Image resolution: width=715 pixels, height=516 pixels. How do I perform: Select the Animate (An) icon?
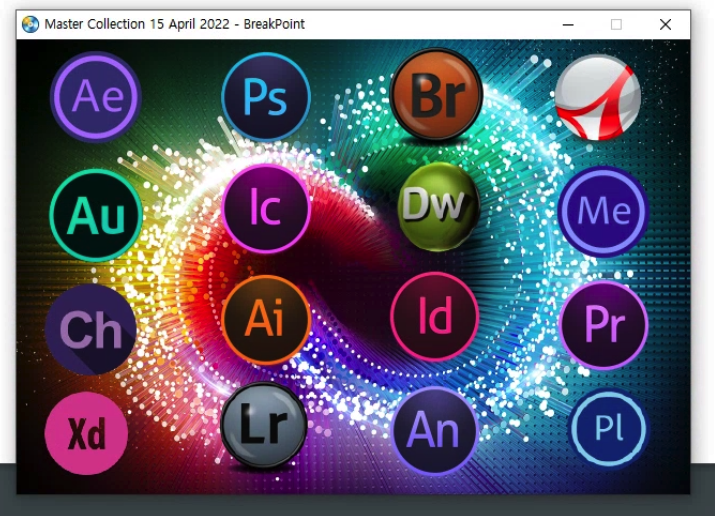pyautogui.click(x=434, y=431)
